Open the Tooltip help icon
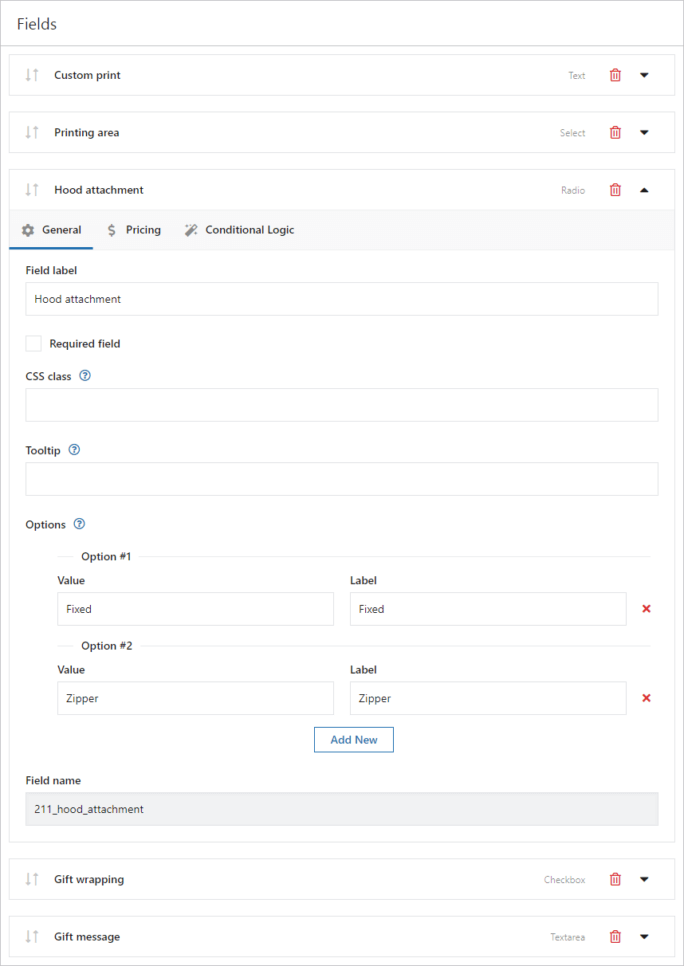Viewport: 684px width, 966px height. tap(75, 450)
